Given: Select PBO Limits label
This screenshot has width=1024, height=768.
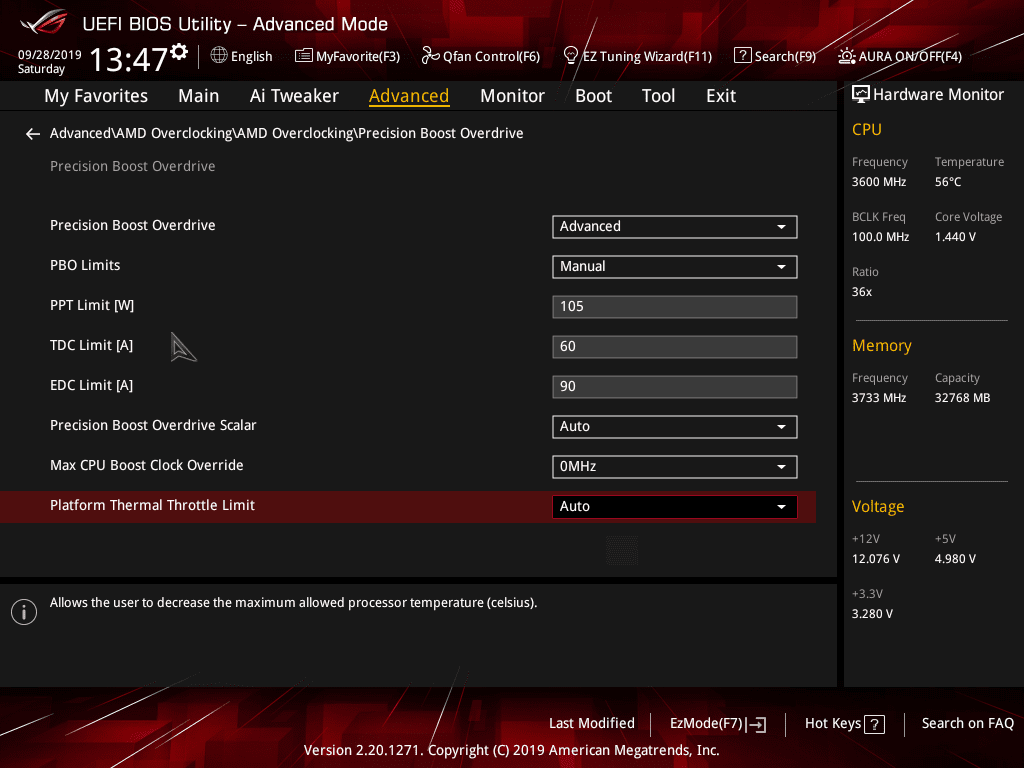Looking at the screenshot, I should pyautogui.click(x=85, y=265).
